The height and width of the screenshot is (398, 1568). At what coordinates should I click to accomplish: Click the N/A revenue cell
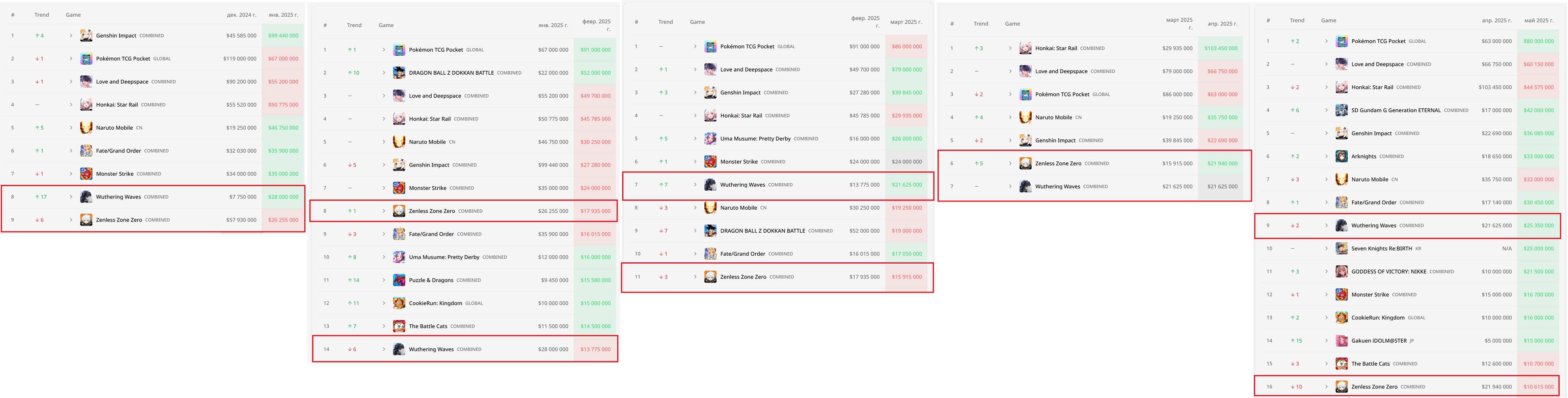(1507, 248)
